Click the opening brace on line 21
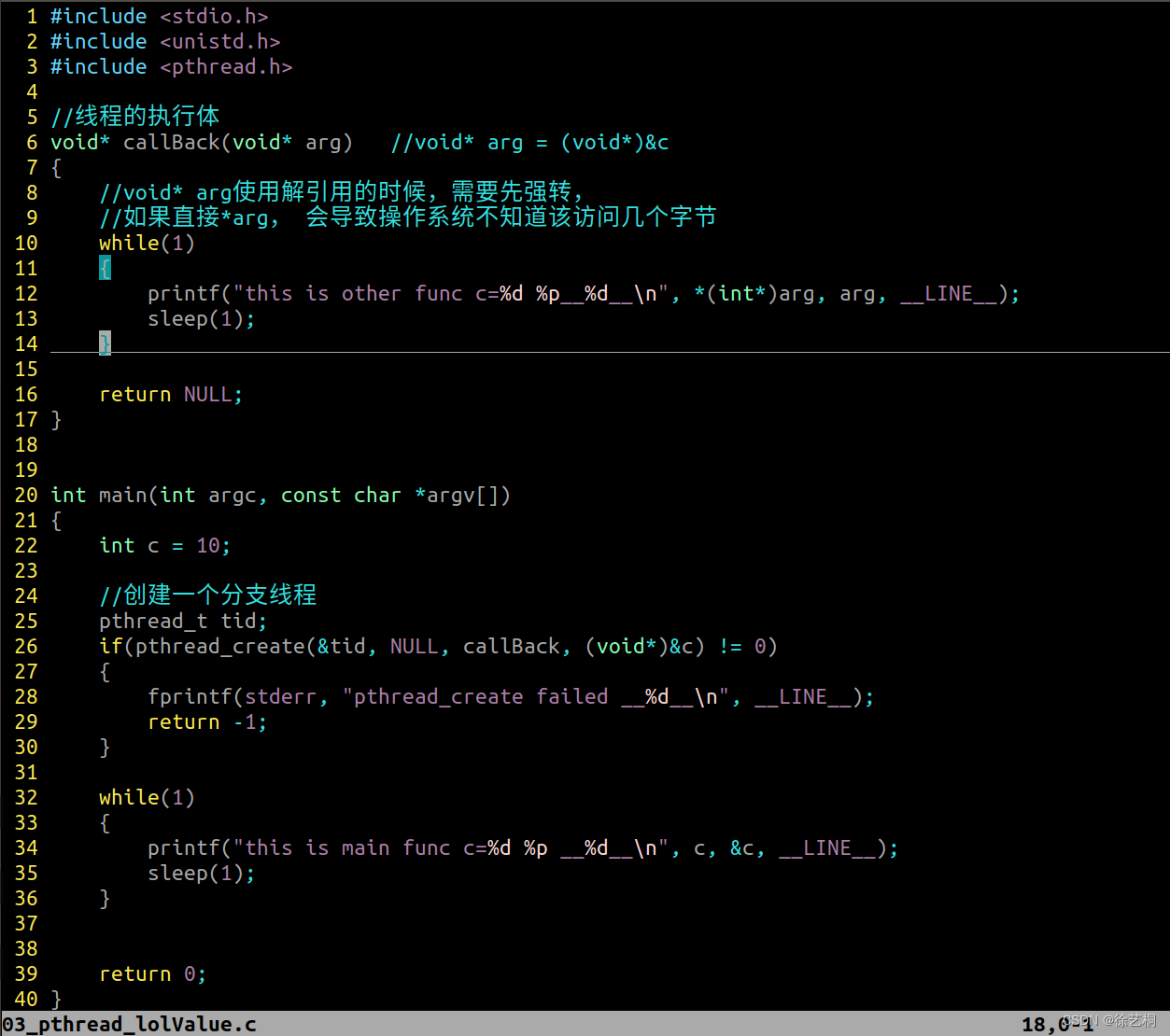The width and height of the screenshot is (1170, 1036). pos(56,521)
